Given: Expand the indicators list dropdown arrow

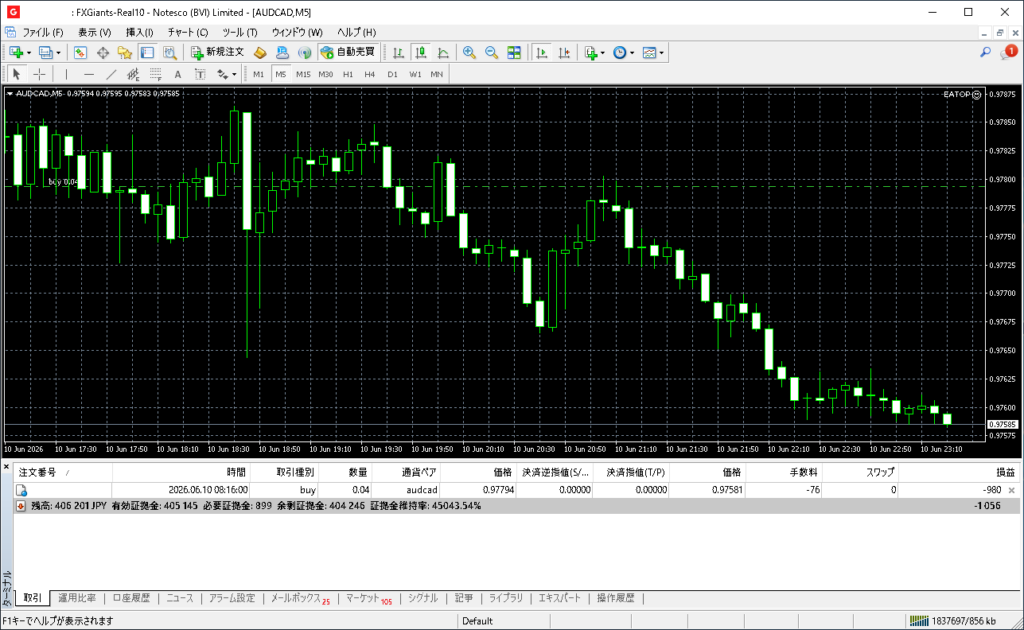Looking at the screenshot, I should coord(602,53).
